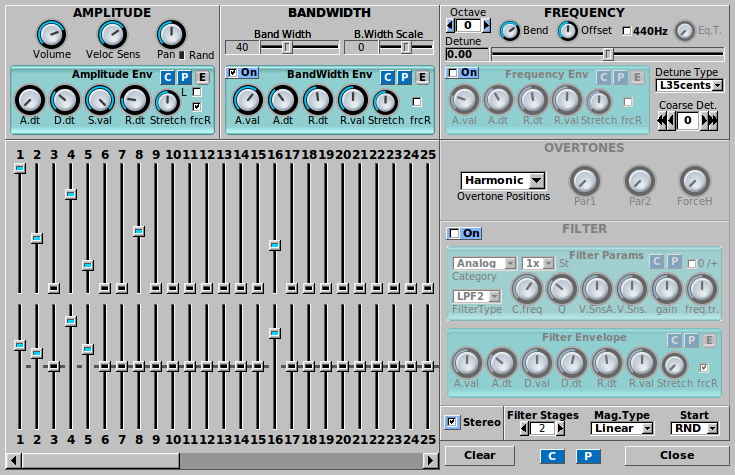Click the Pan knob in Amplitude
Screen dimensions: 735x475
coord(171,33)
